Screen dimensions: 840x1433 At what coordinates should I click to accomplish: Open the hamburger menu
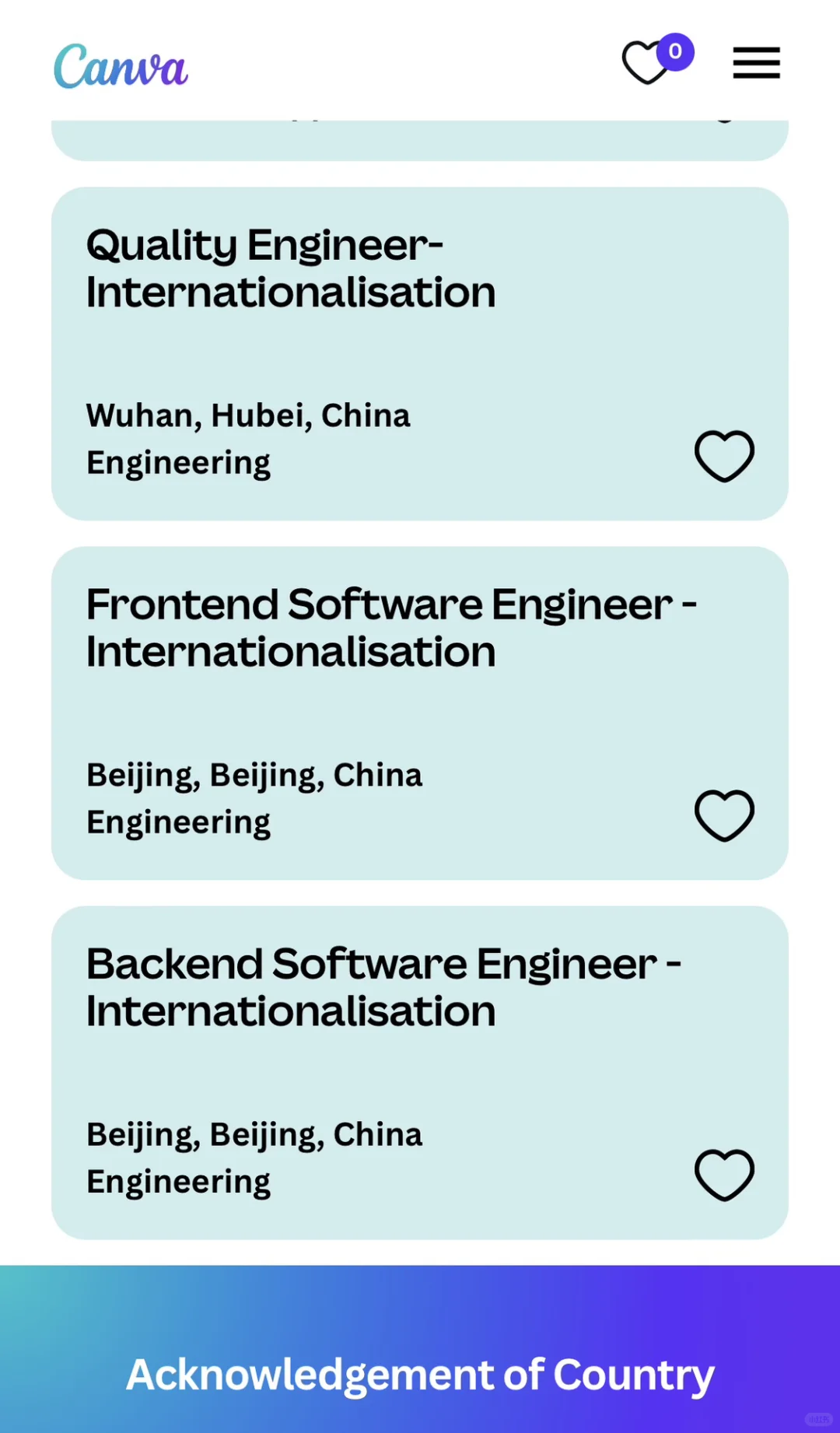point(756,62)
